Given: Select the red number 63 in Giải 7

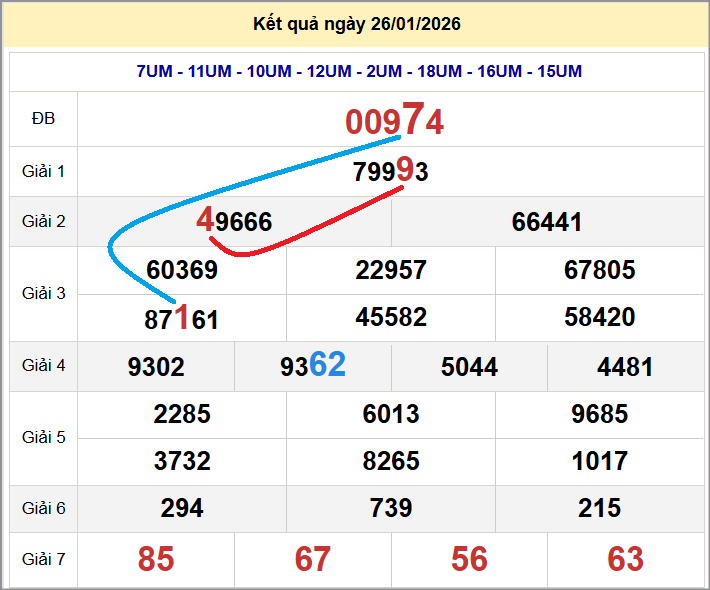Looking at the screenshot, I should 625,559.
